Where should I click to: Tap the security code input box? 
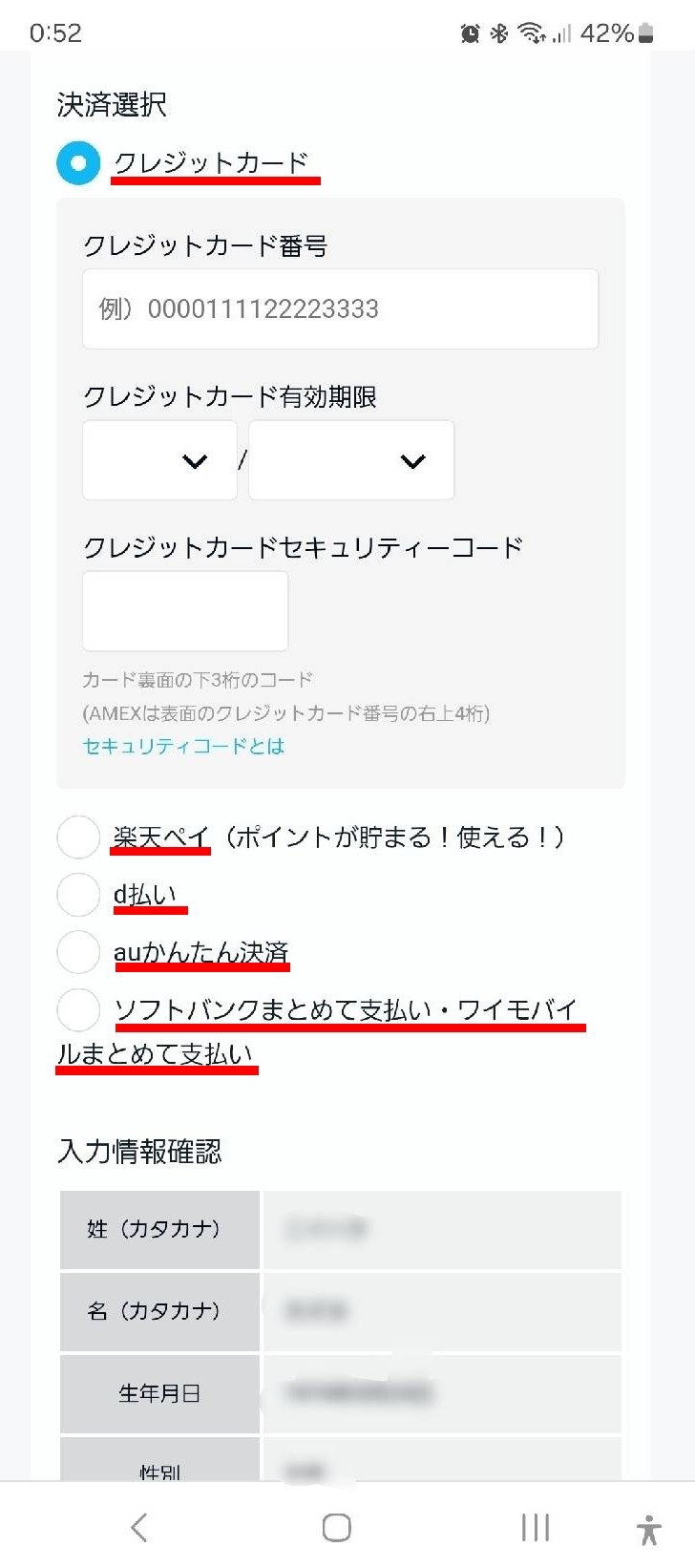pyautogui.click(x=184, y=610)
